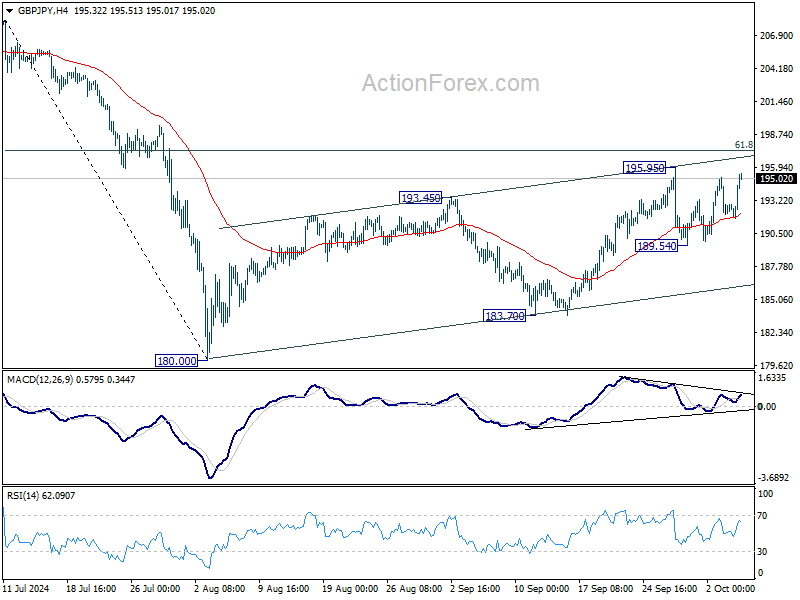Click the 24 Sep 16:00 time label
Screen dimensions: 800x600
[x=669, y=588]
